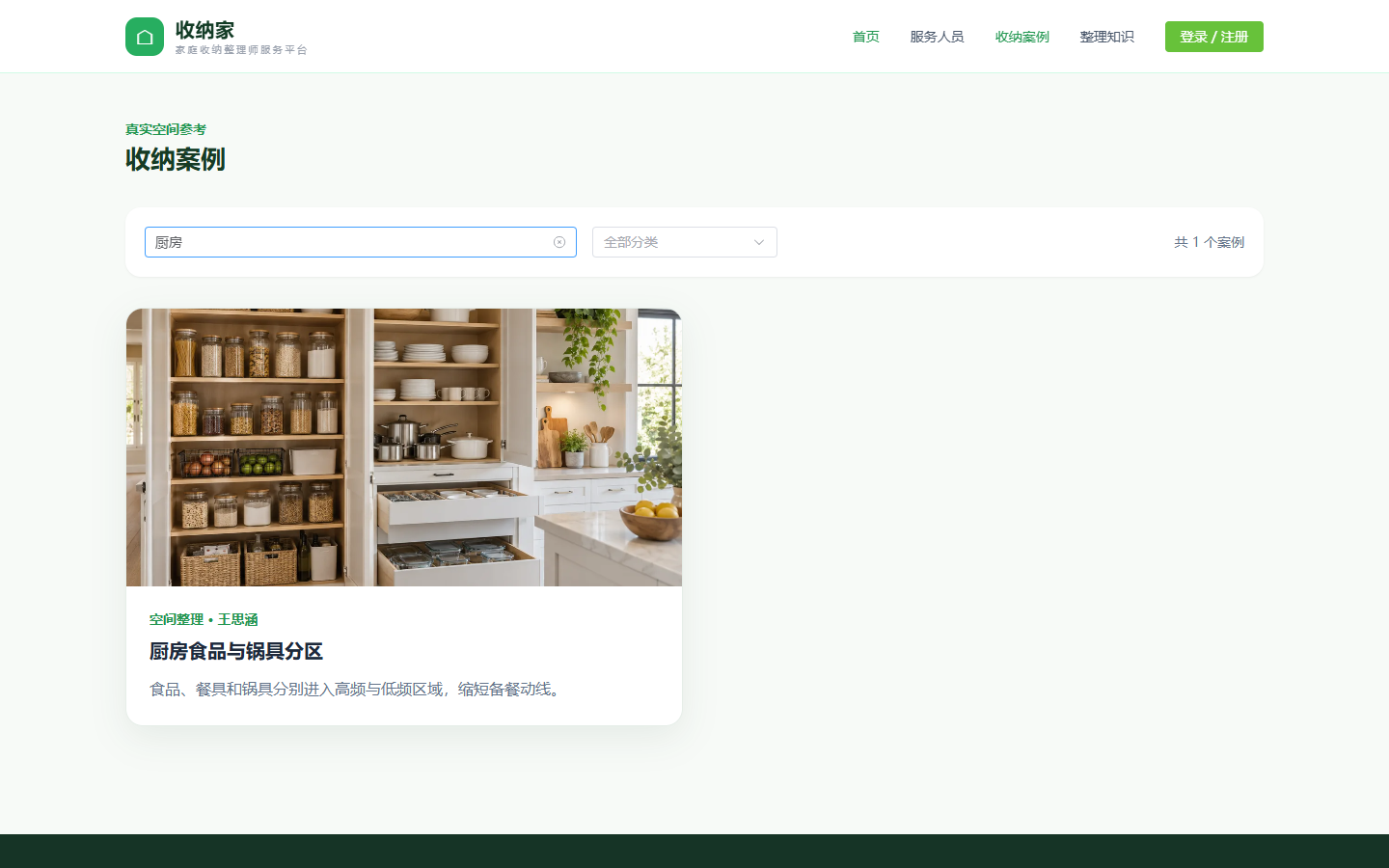Viewport: 1389px width, 868px height.
Task: Focus the search box containing 厨房
Action: click(x=361, y=242)
